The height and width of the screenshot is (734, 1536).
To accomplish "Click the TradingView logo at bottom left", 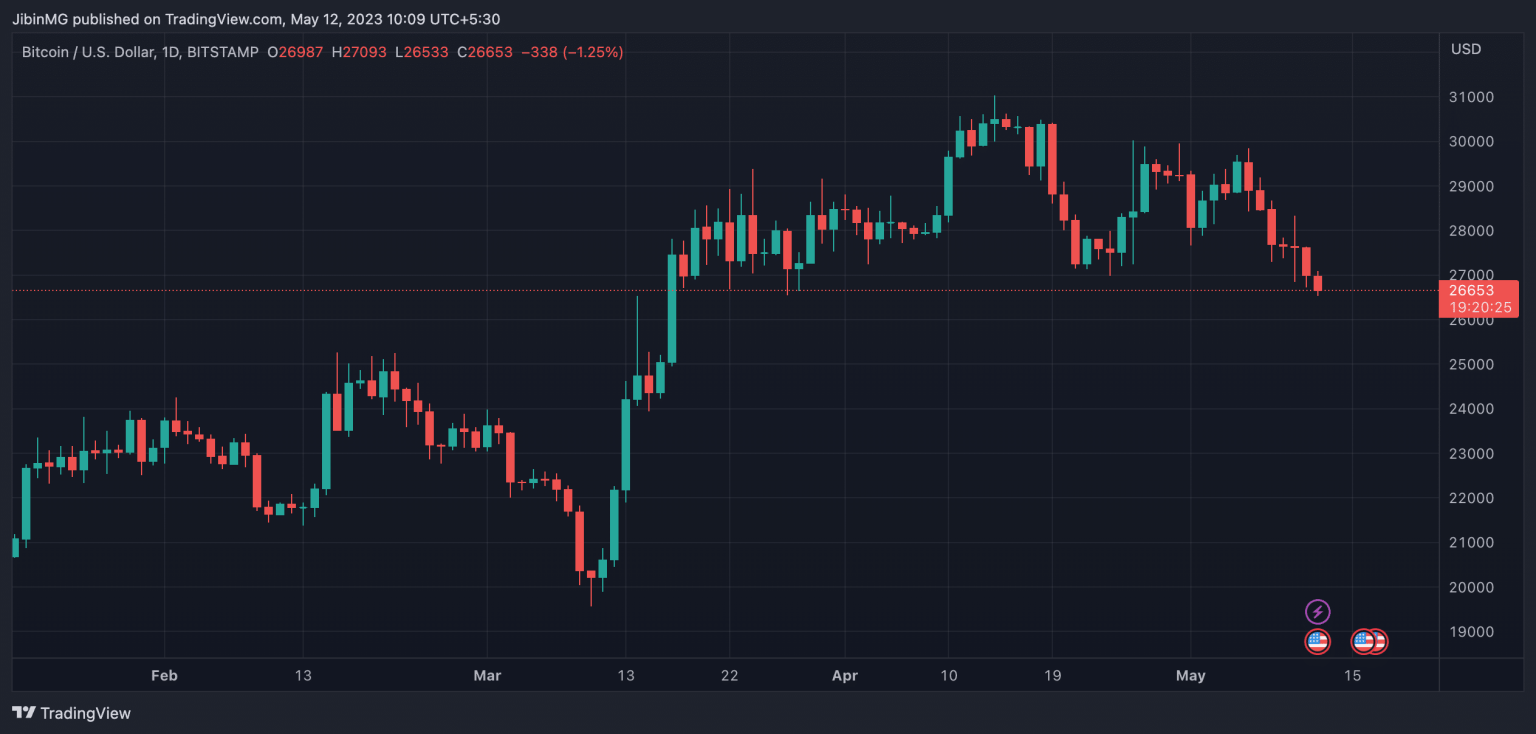I will [71, 713].
